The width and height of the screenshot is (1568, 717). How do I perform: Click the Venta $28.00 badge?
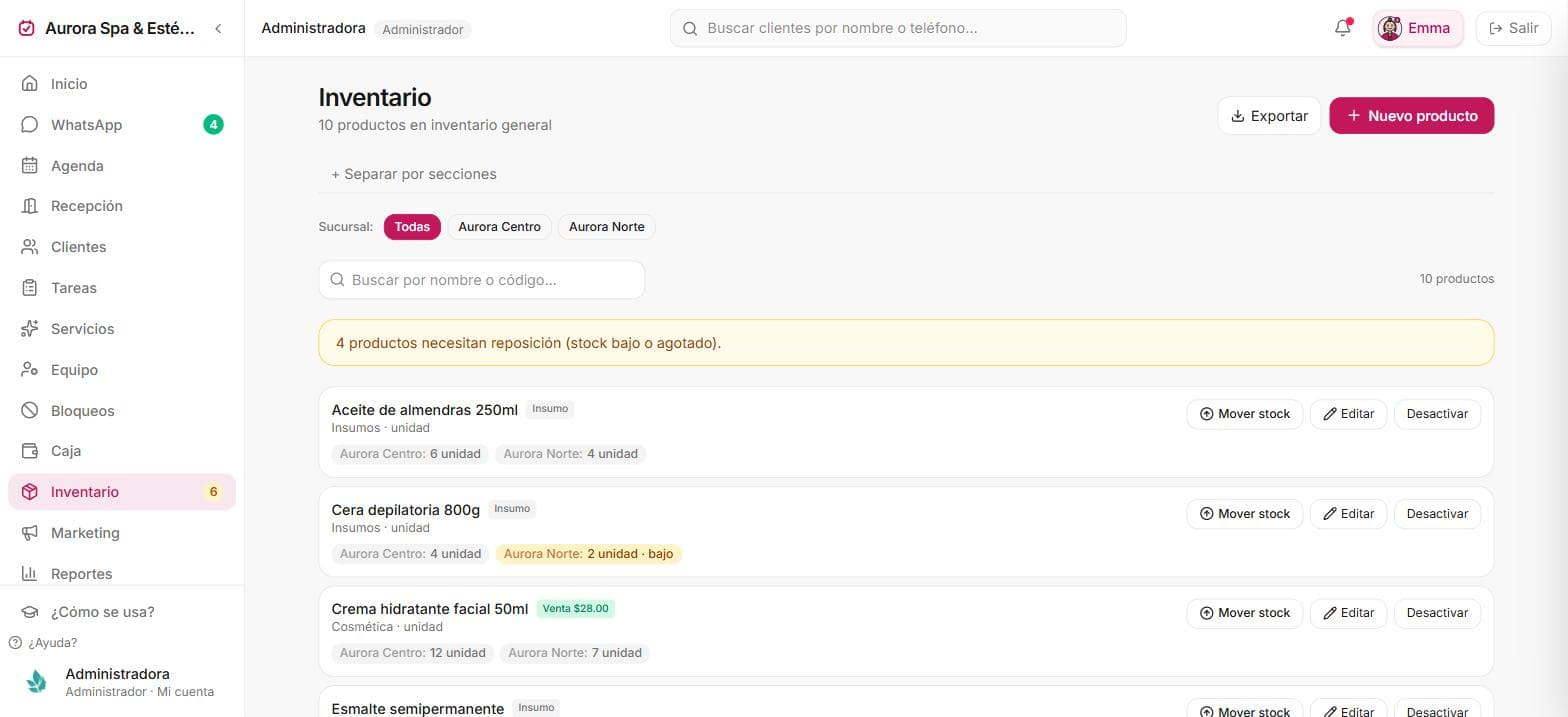click(575, 608)
